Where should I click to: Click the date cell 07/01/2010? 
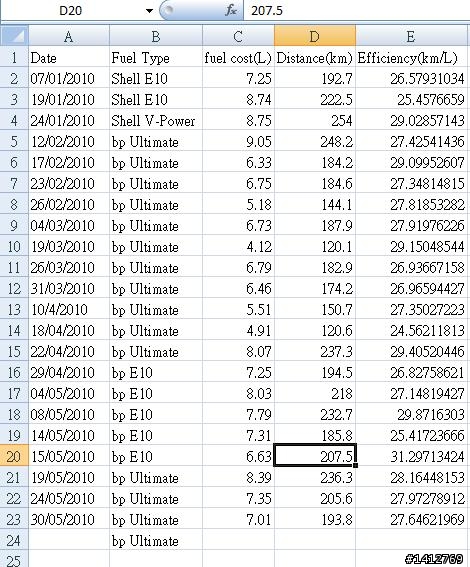69,78
